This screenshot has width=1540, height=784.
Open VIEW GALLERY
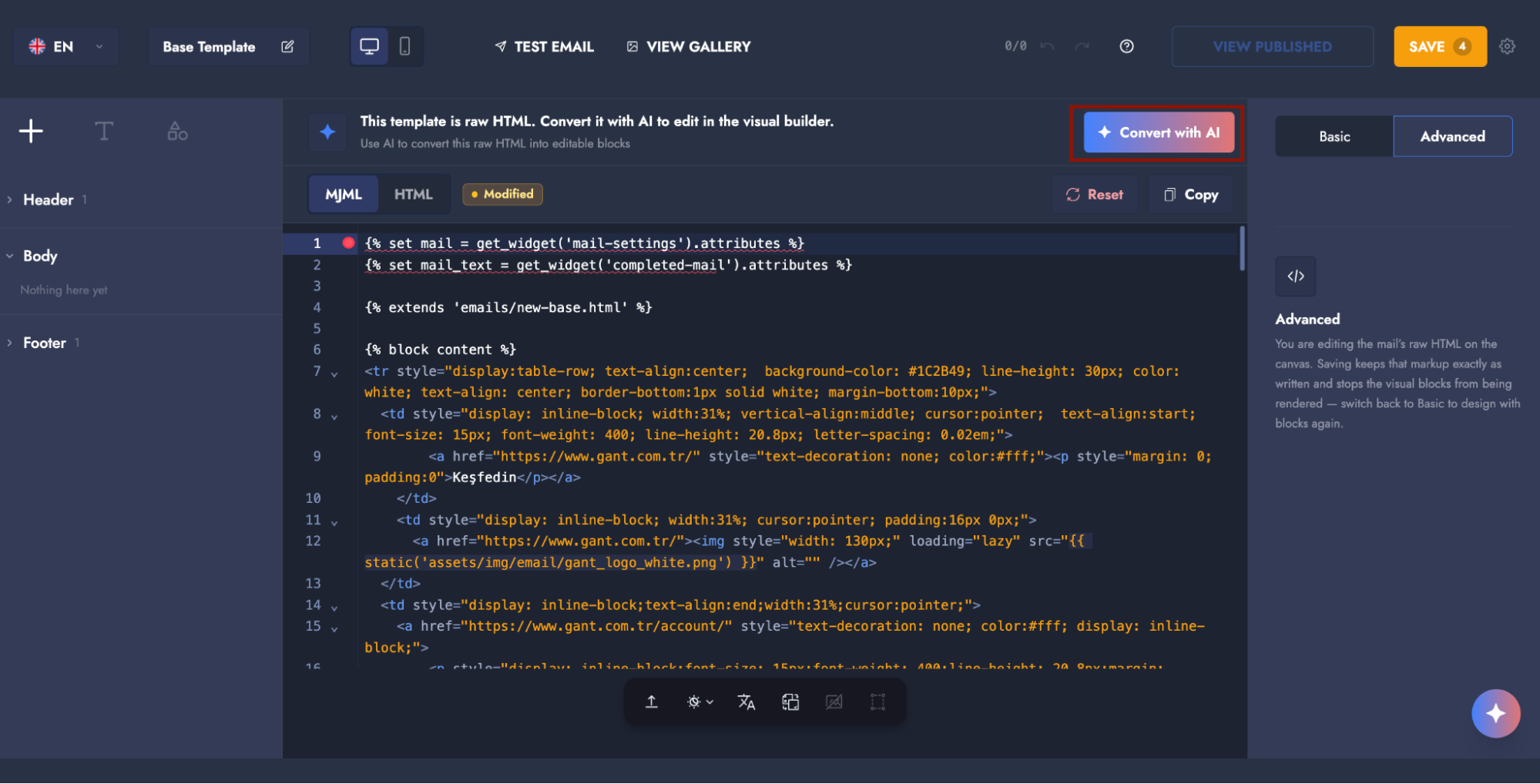688,46
